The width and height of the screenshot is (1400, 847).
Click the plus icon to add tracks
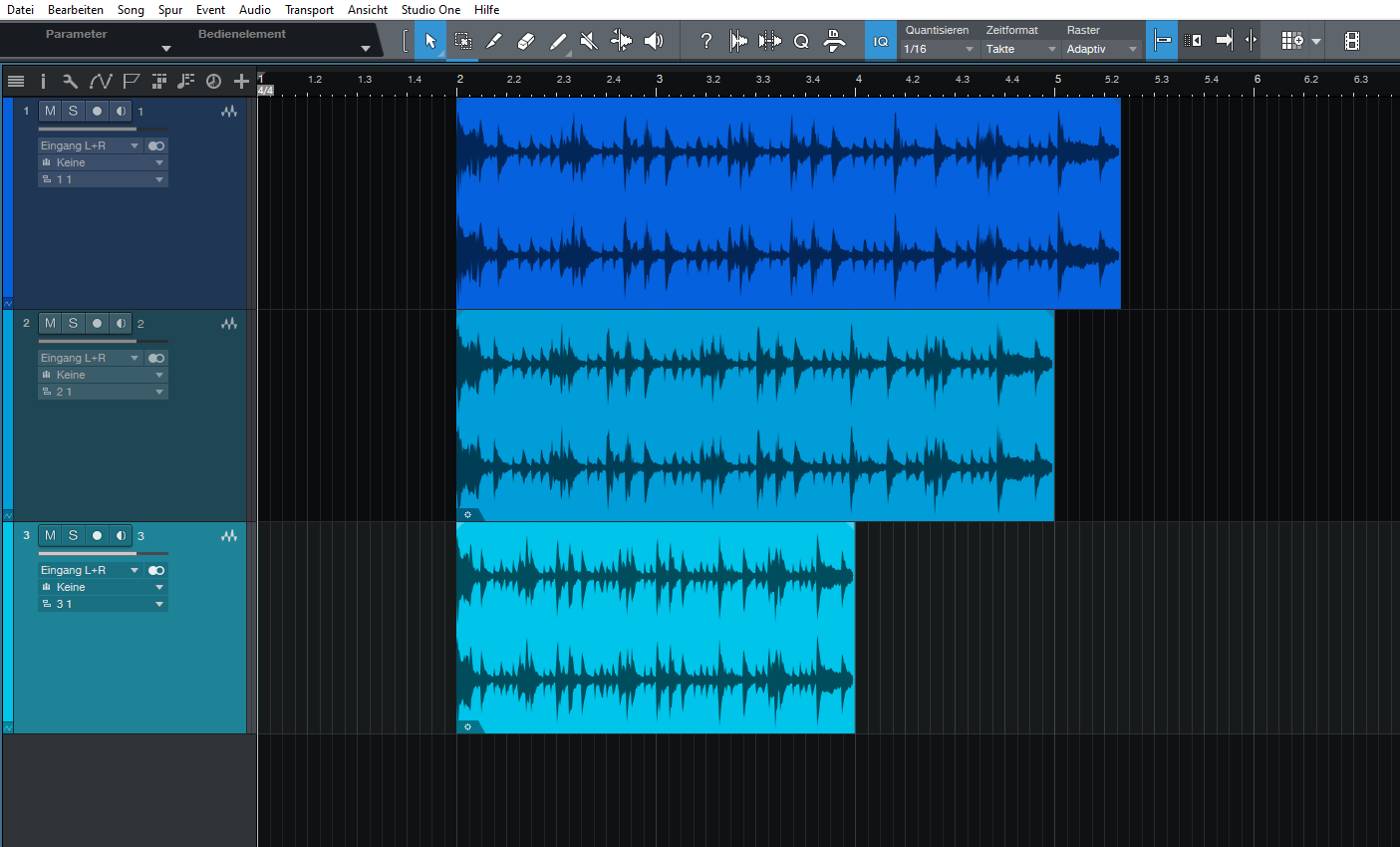click(x=241, y=82)
